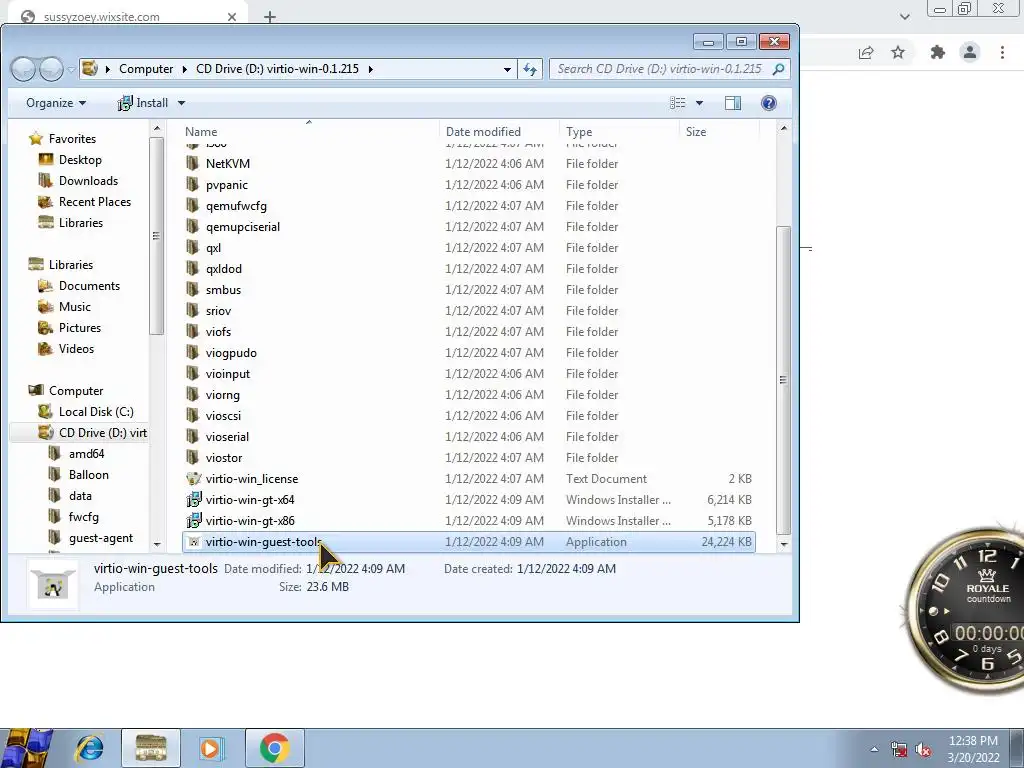This screenshot has width=1024, height=768.
Task: Click the viostor folder icon
Action: [x=193, y=458]
